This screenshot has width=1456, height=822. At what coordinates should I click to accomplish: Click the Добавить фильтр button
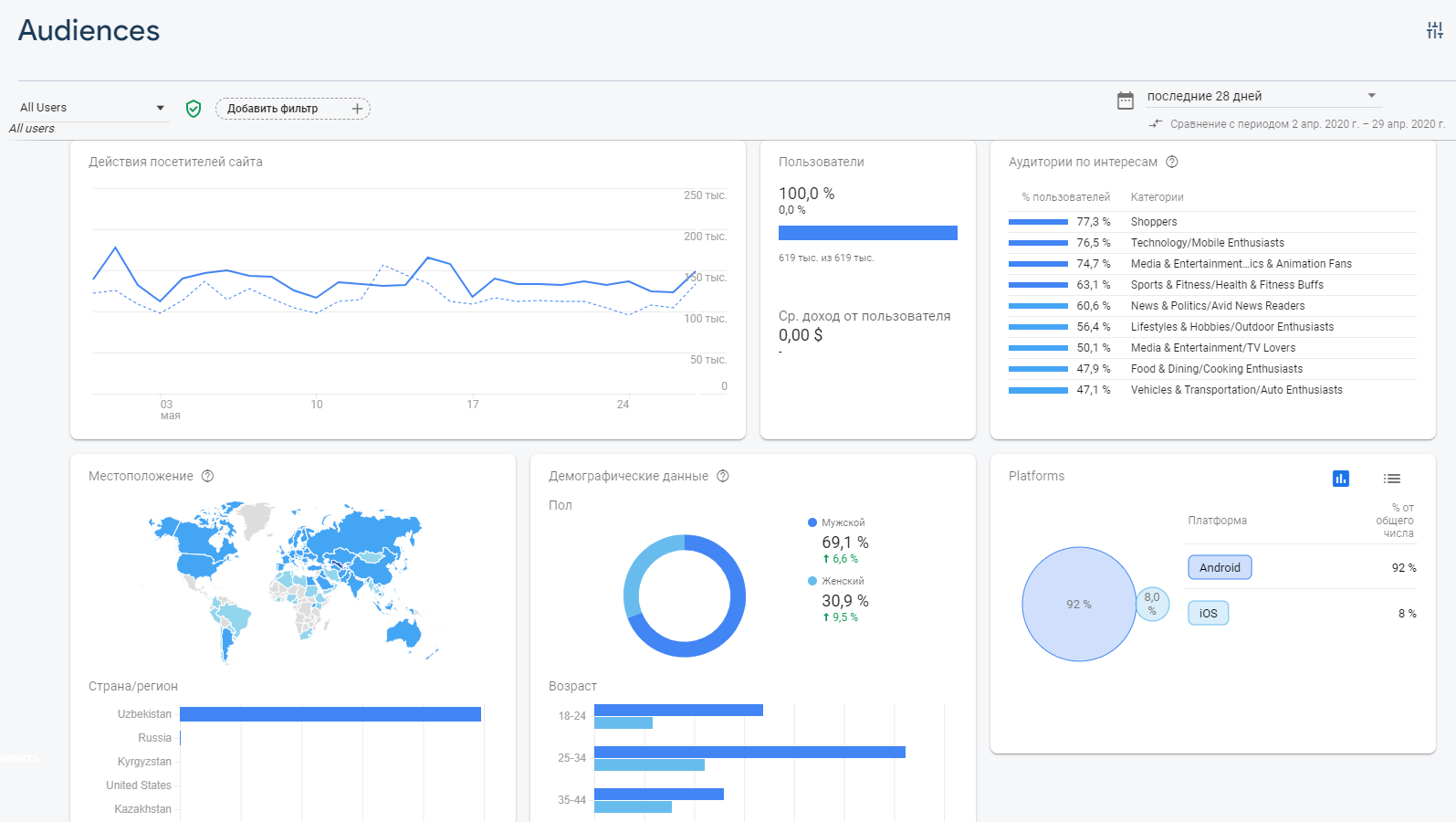[x=273, y=109]
